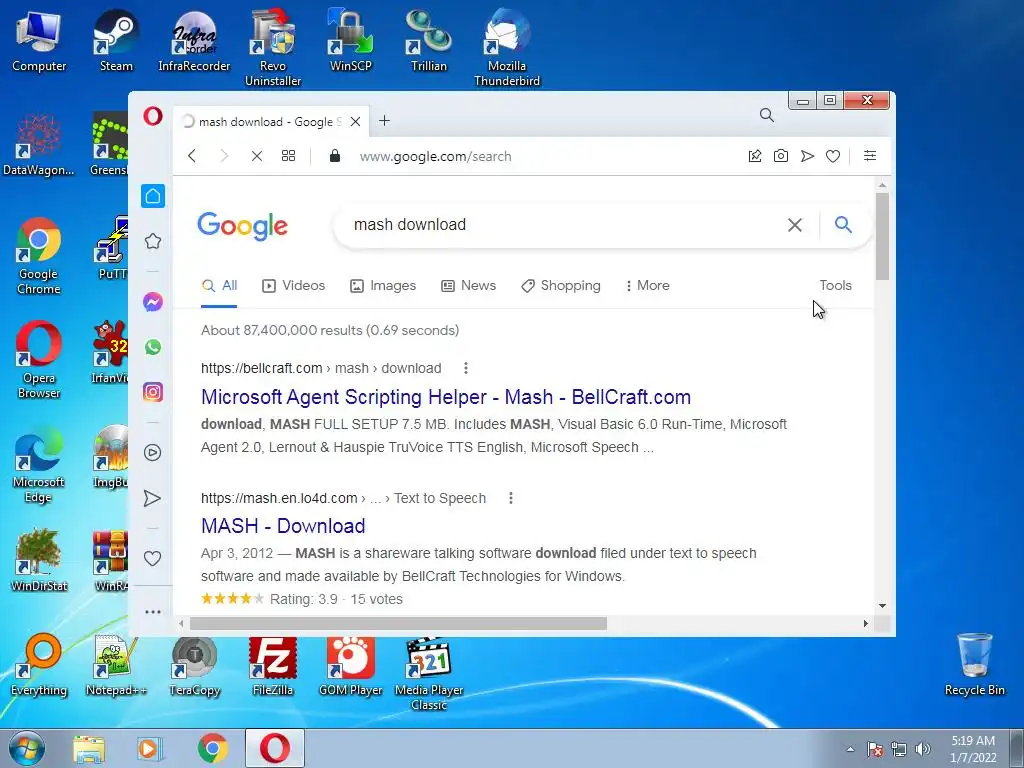Stop page loading with the X button
Viewport: 1024px width, 768px height.
pos(257,156)
